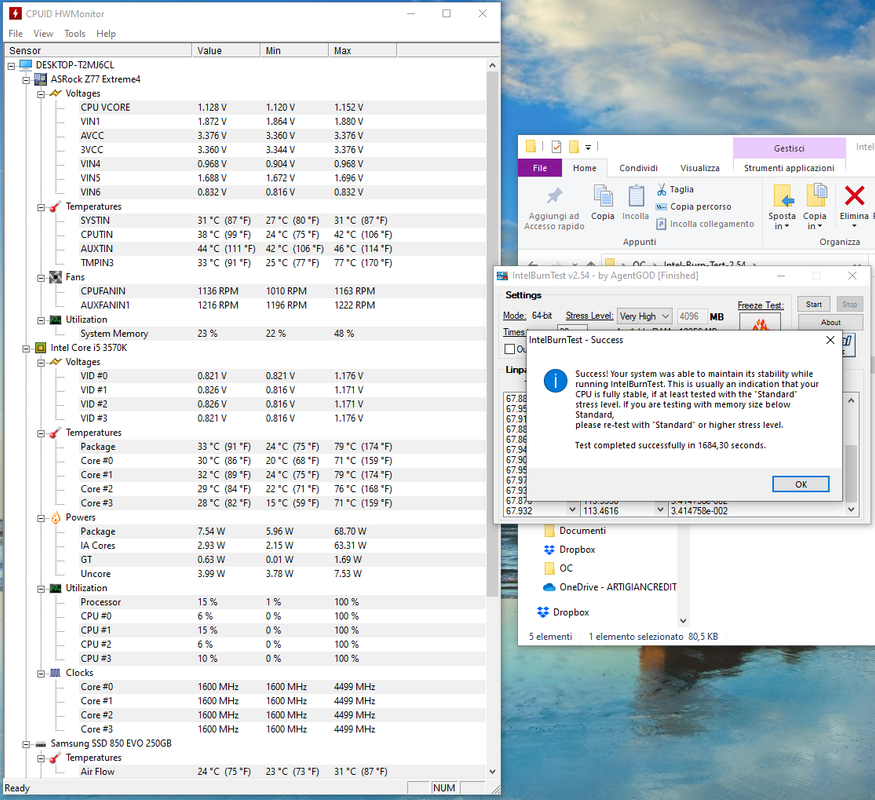The image size is (875, 800).
Task: Click the red Elimina X icon
Action: pos(854,196)
